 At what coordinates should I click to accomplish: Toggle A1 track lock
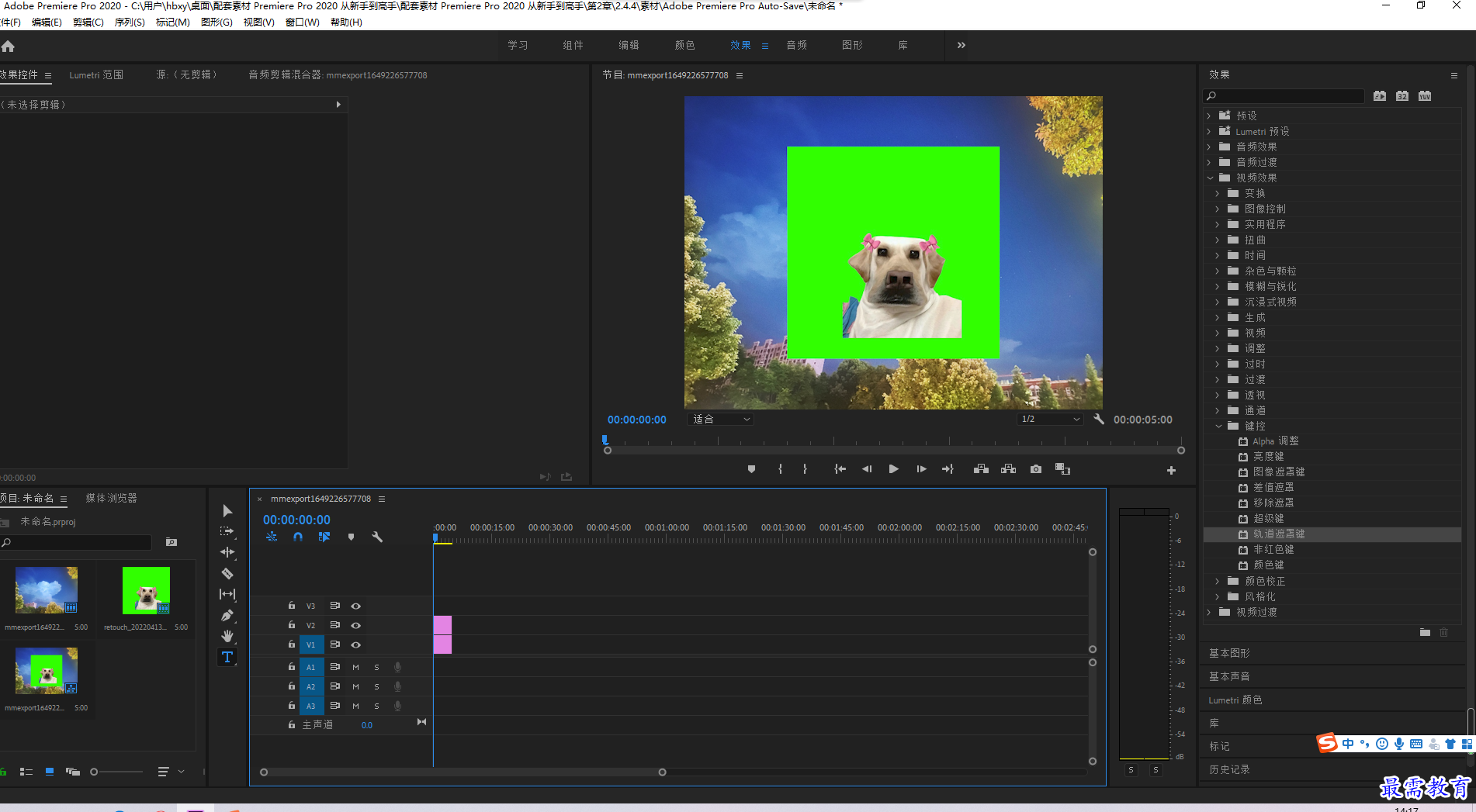(292, 667)
